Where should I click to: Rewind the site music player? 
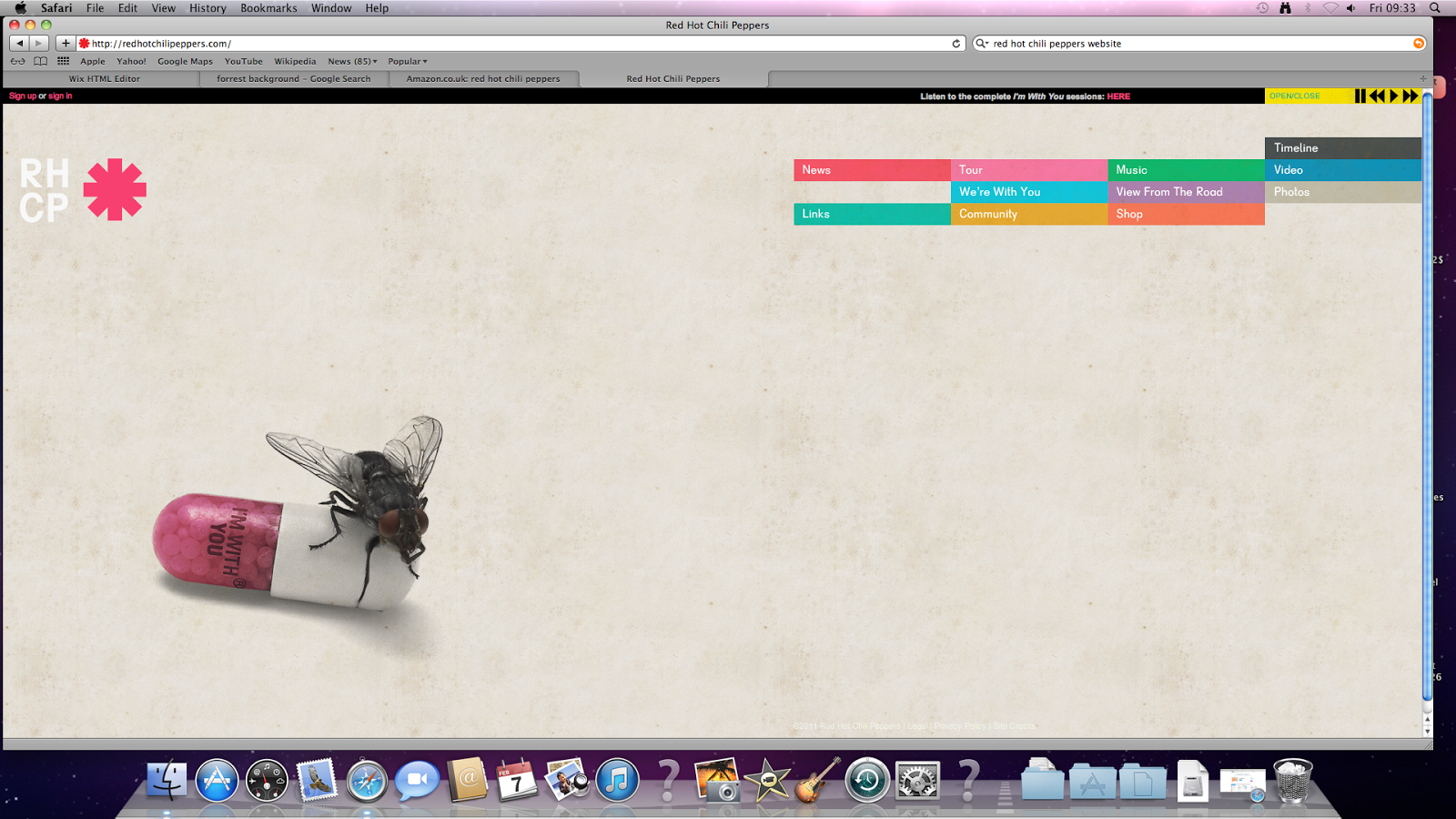[1377, 96]
